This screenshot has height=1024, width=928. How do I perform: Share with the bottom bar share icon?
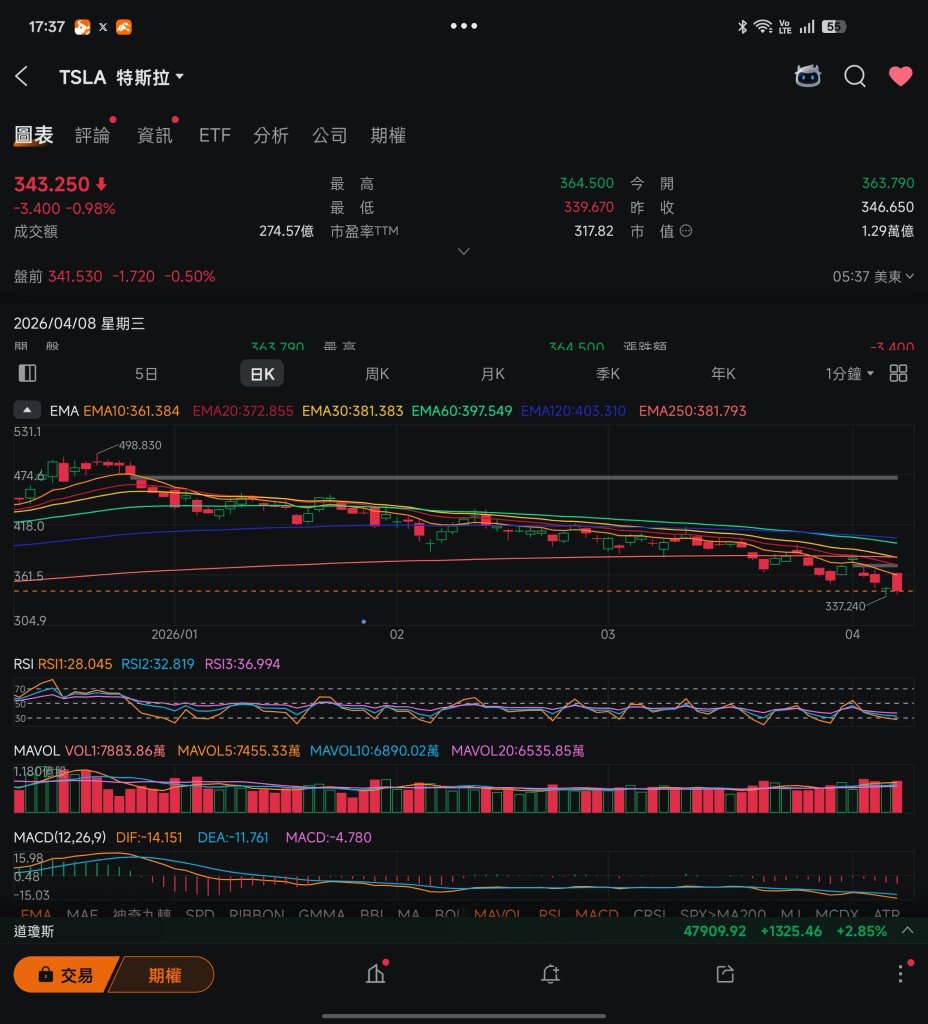(x=725, y=974)
